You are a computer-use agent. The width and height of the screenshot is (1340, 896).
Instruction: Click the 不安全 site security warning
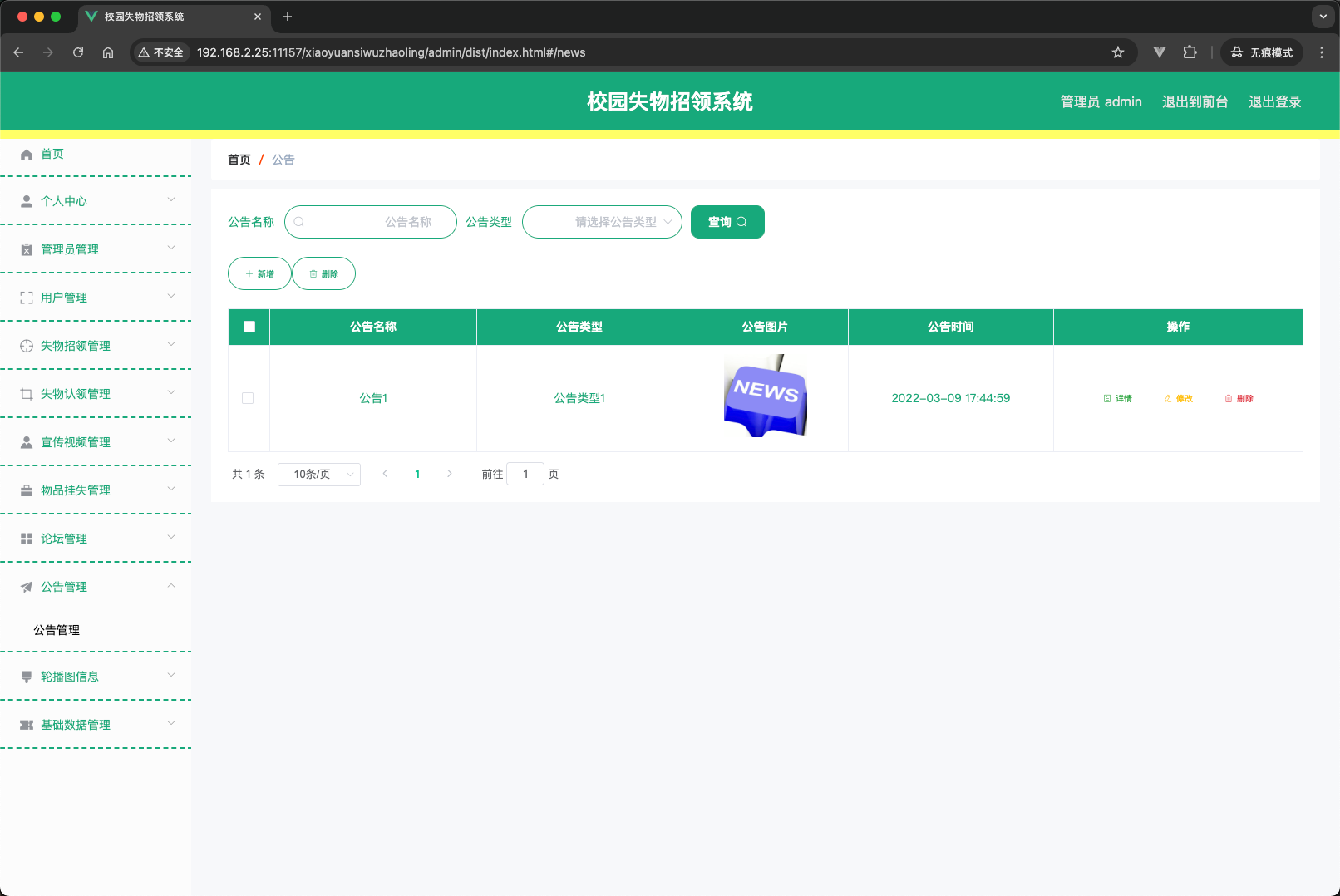(x=160, y=52)
